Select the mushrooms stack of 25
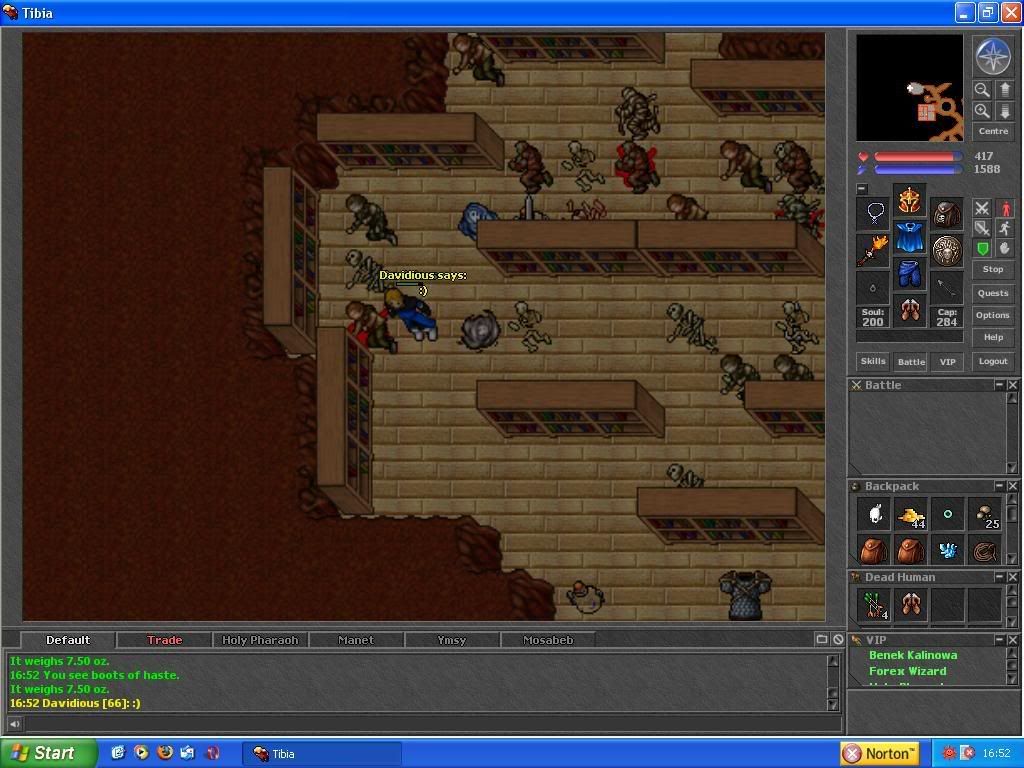The width and height of the screenshot is (1024, 768). (x=985, y=514)
